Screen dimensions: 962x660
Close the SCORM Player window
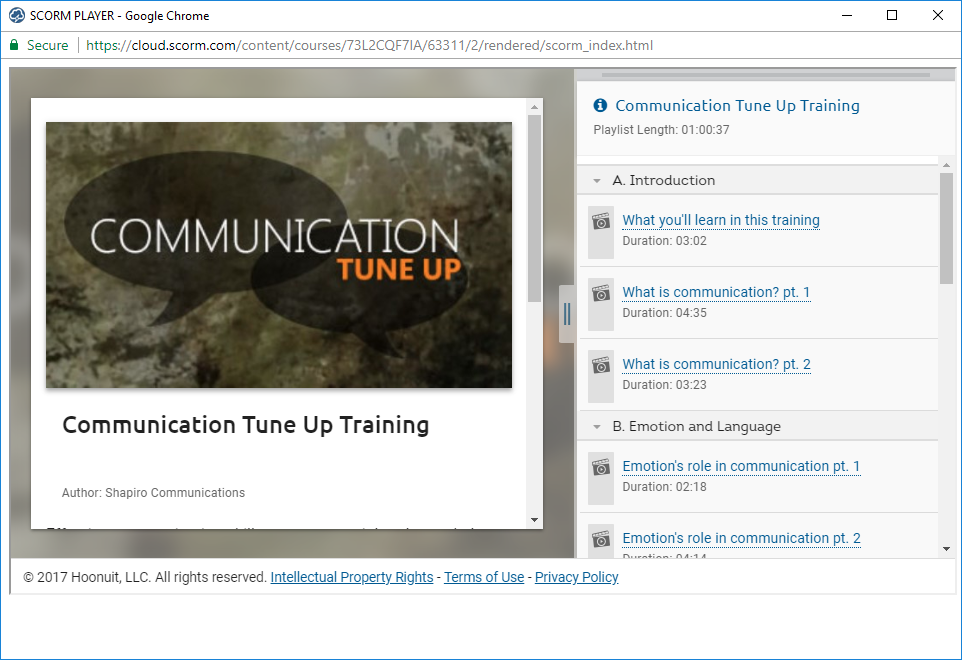point(938,15)
